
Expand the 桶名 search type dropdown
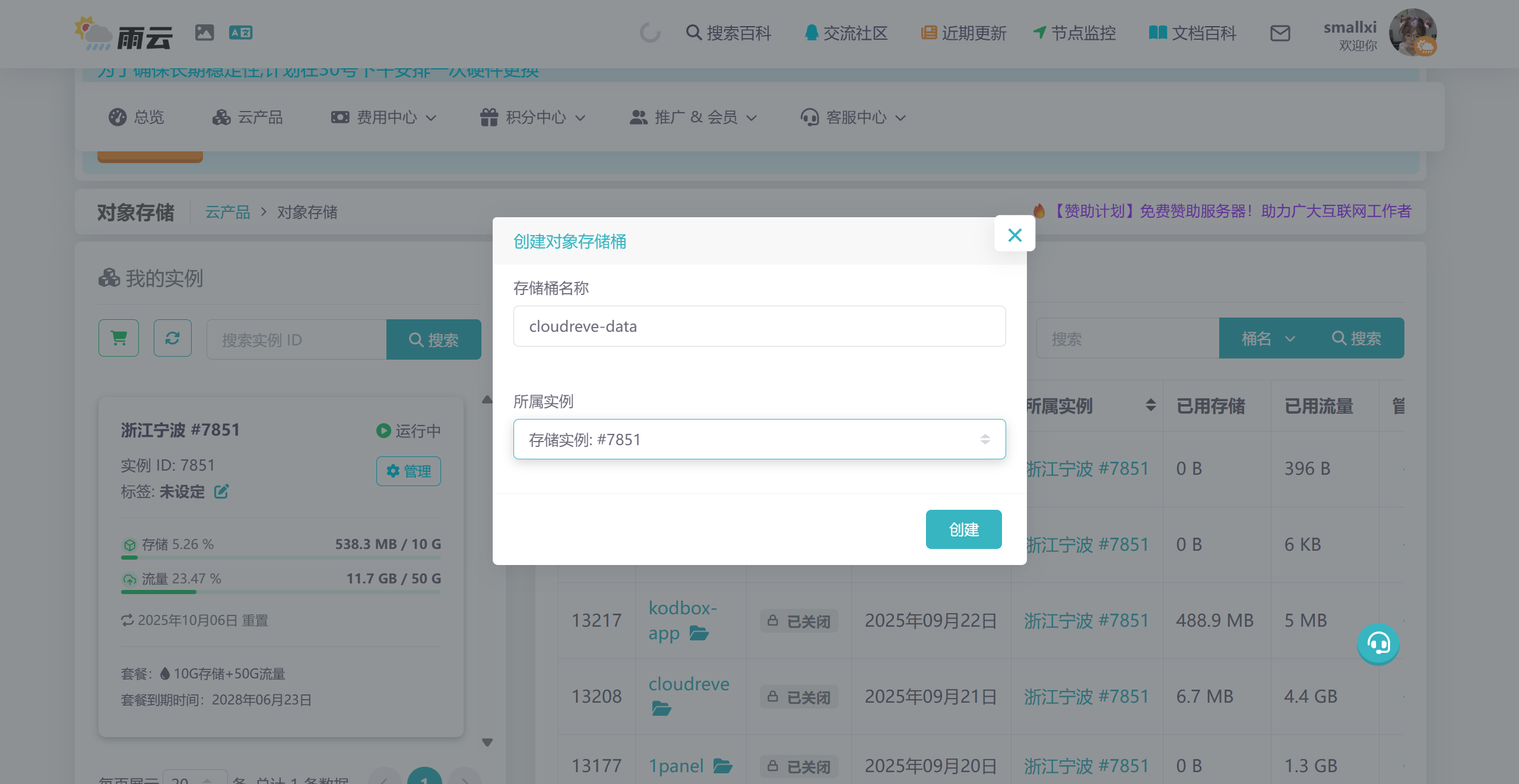click(1267, 339)
